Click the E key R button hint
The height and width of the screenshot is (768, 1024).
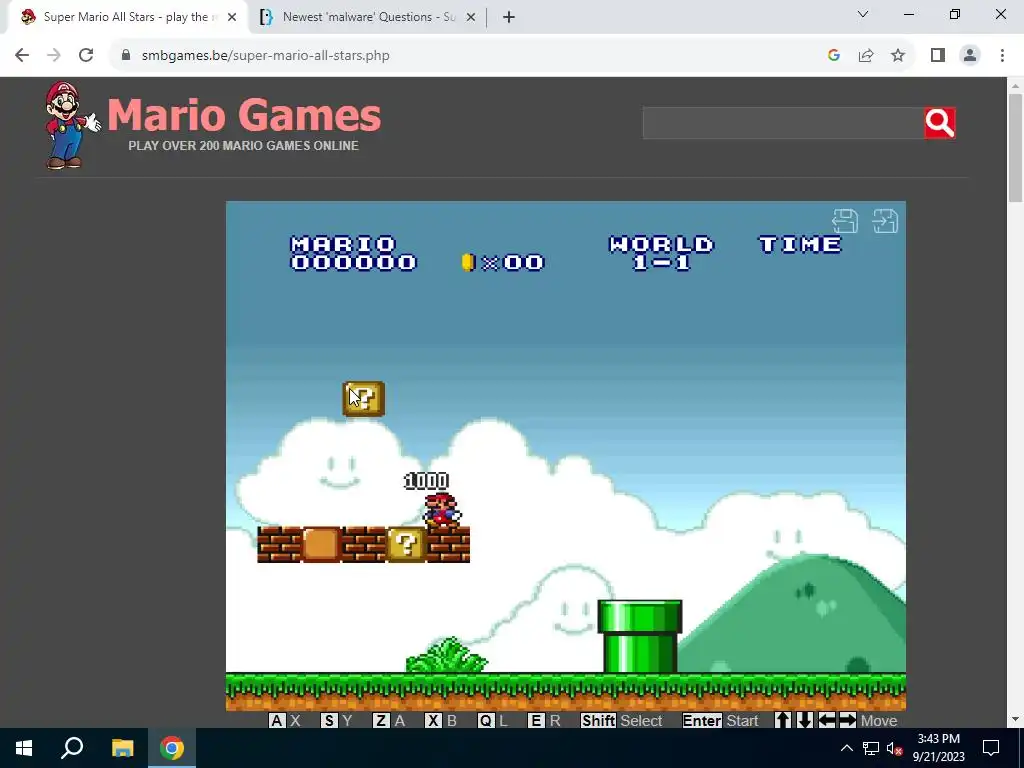545,720
